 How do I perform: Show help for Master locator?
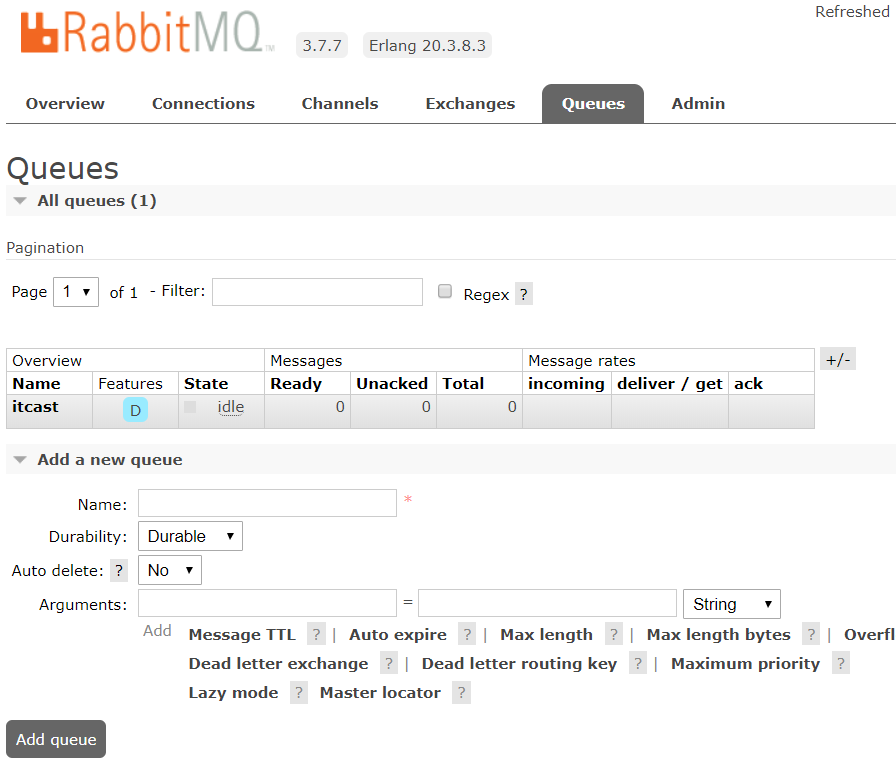[x=461, y=692]
